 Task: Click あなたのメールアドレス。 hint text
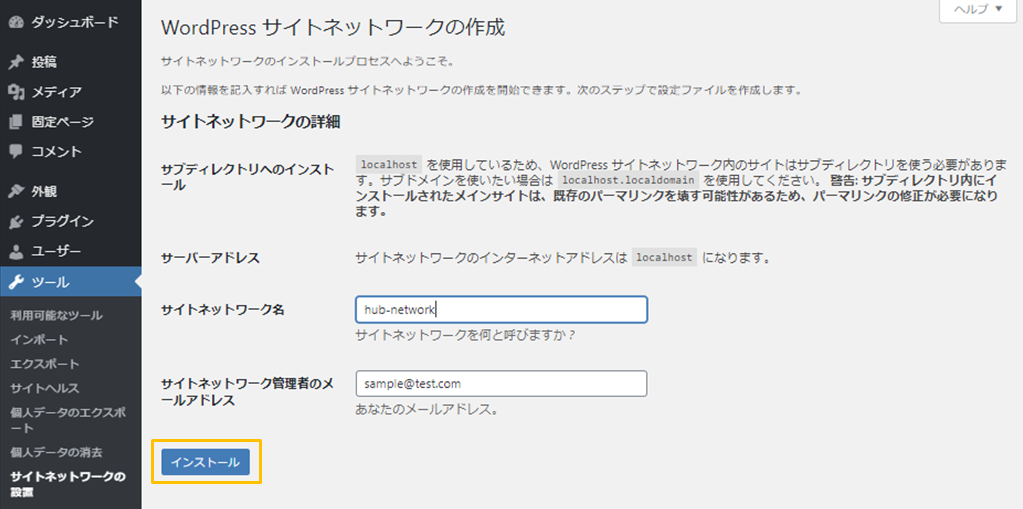click(427, 410)
